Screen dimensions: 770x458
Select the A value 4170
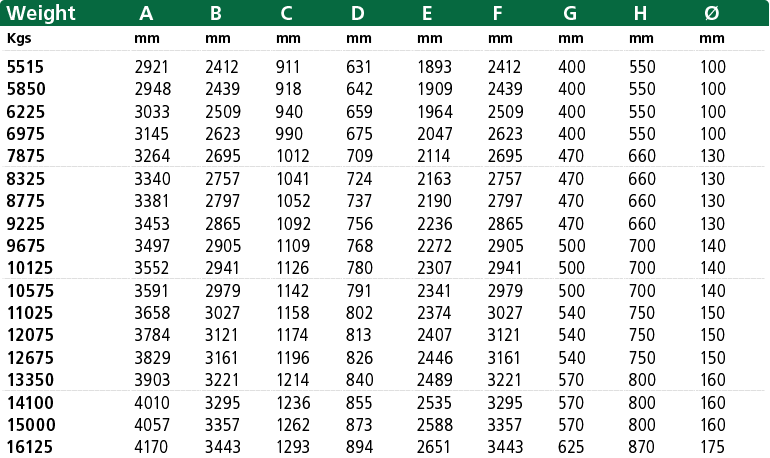pyautogui.click(x=151, y=447)
